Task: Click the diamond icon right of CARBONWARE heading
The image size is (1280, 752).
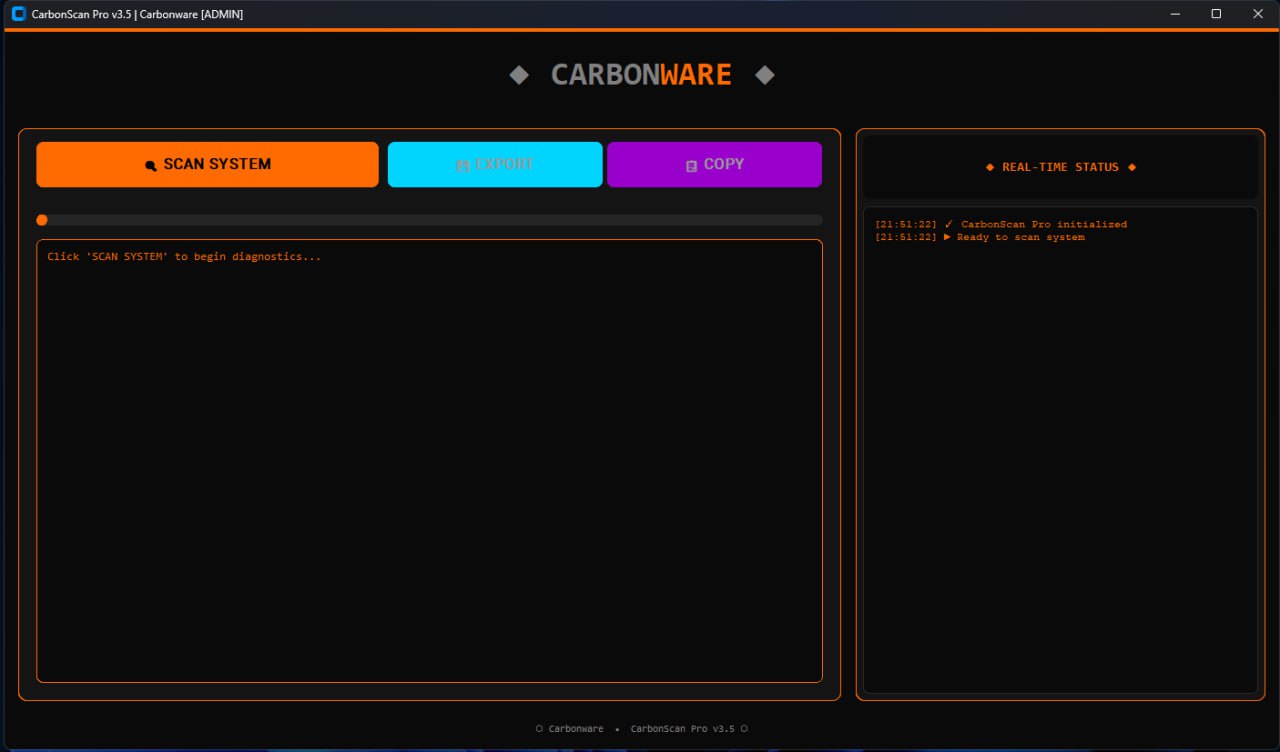Action: [x=765, y=74]
